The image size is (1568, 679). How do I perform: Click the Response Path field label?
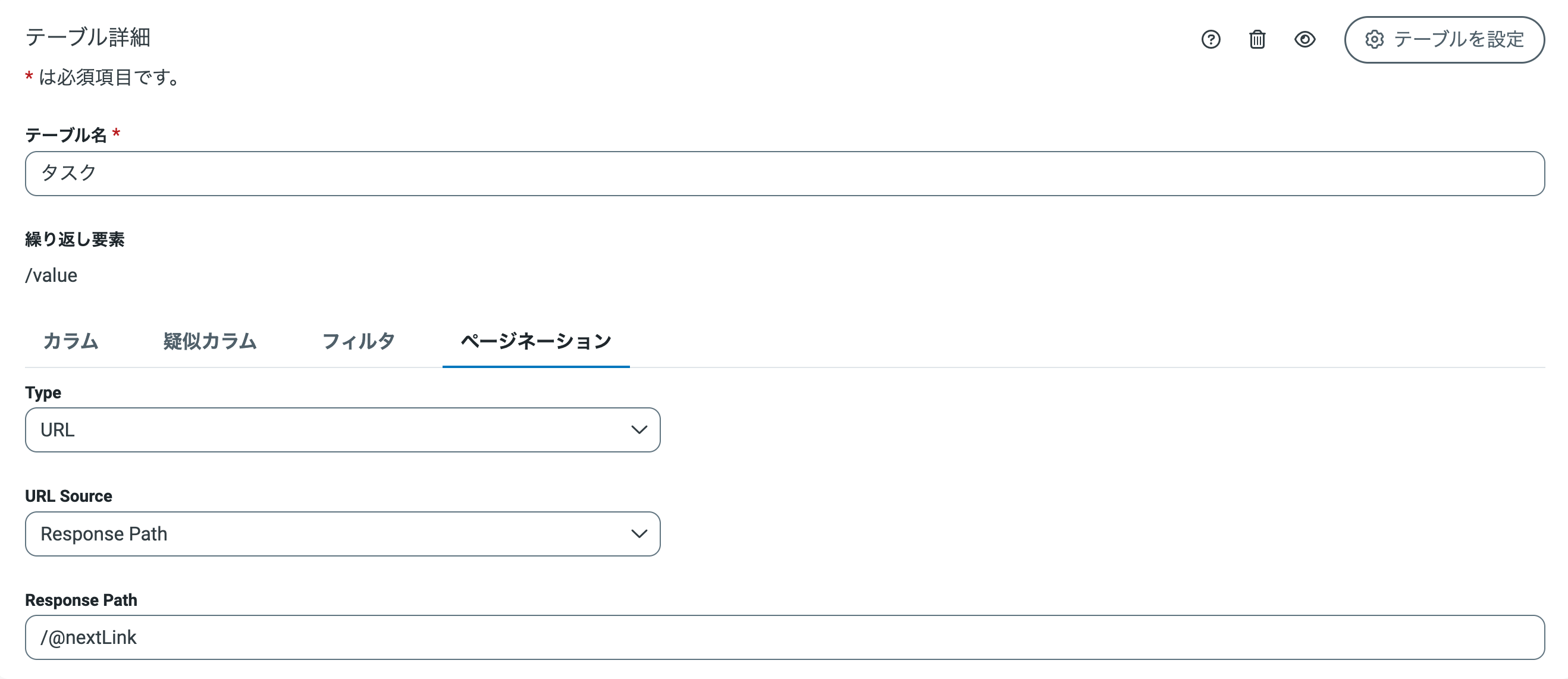[x=81, y=601]
